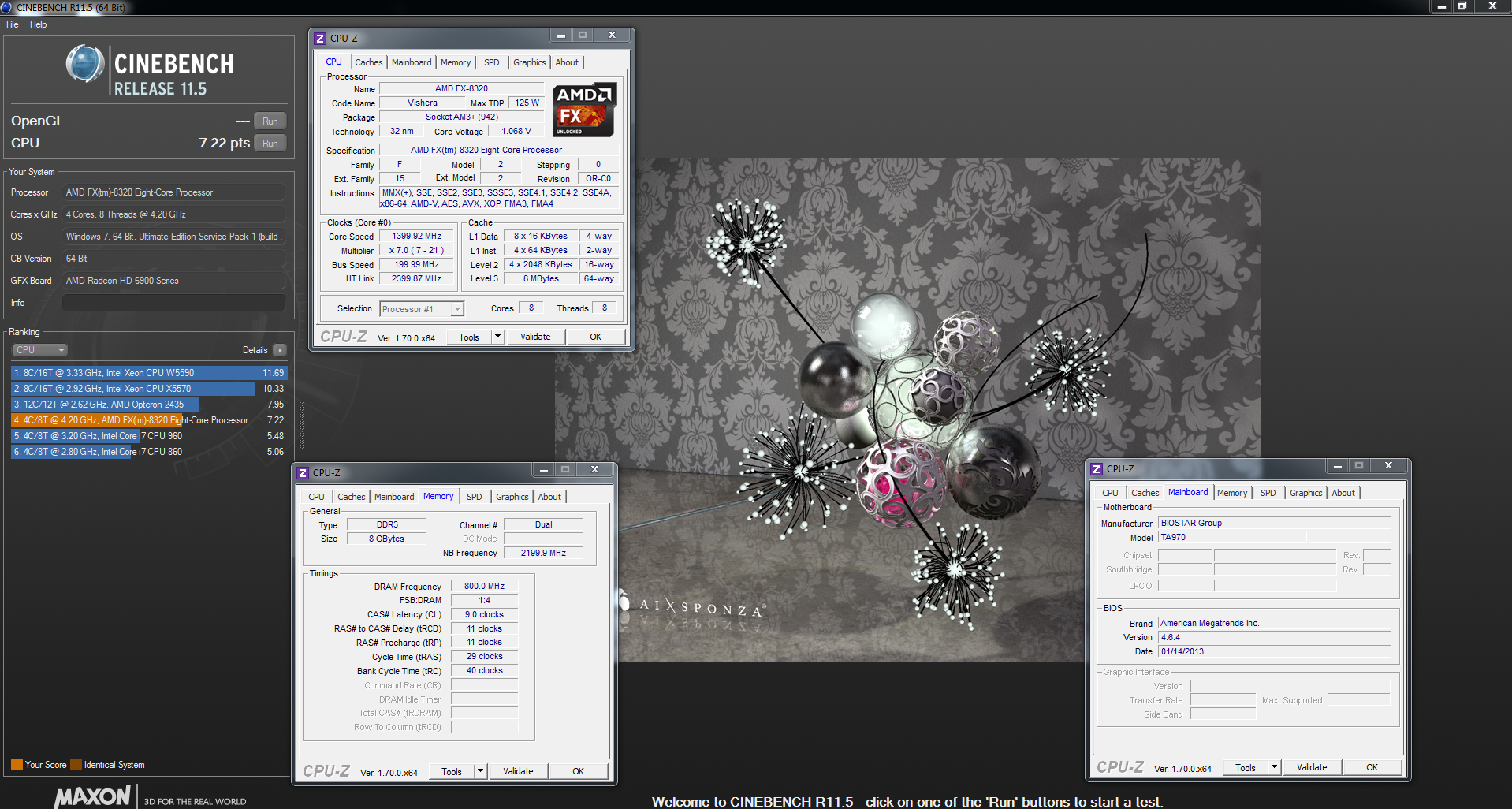The height and width of the screenshot is (809, 1512).
Task: Click Tools button in Mainboard CPU-Z window
Action: coord(1246,767)
